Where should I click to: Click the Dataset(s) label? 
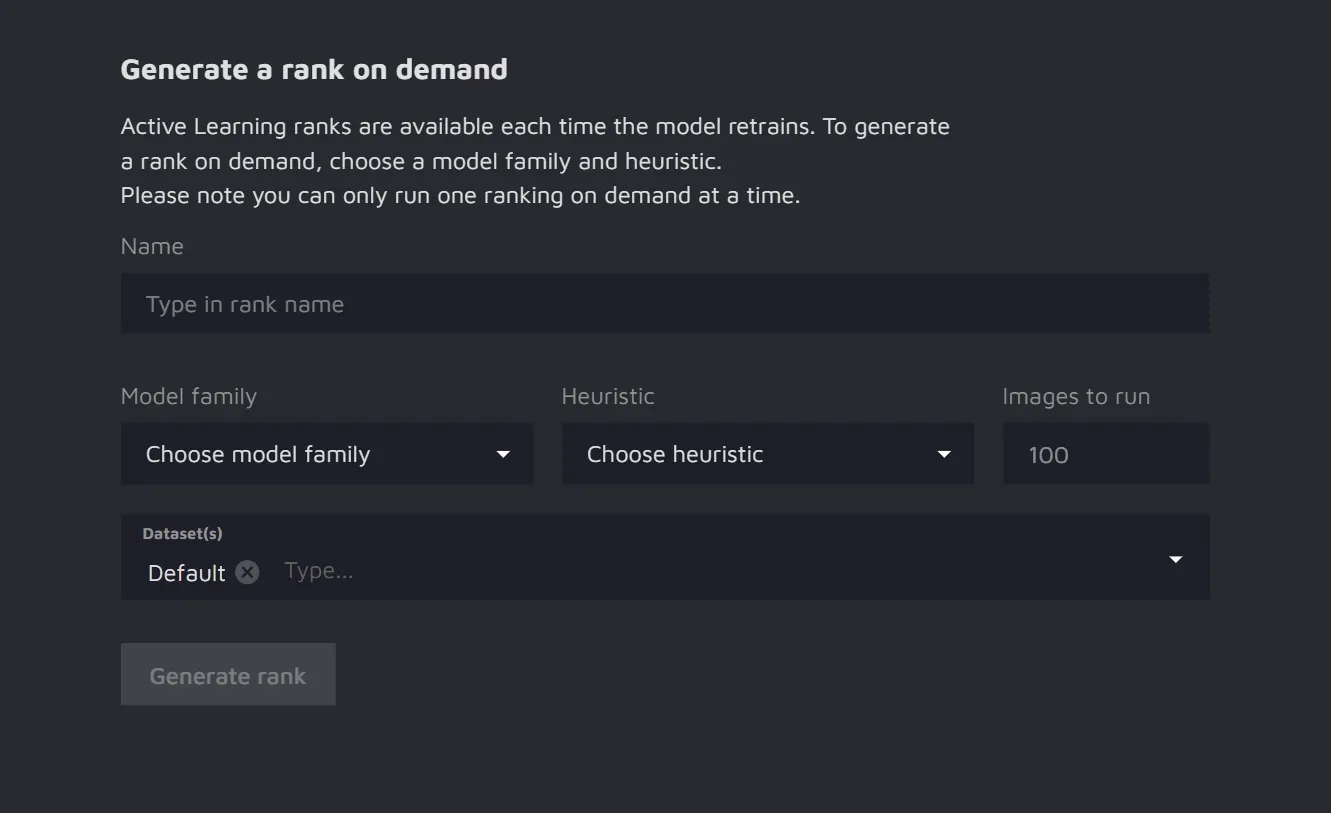182,534
